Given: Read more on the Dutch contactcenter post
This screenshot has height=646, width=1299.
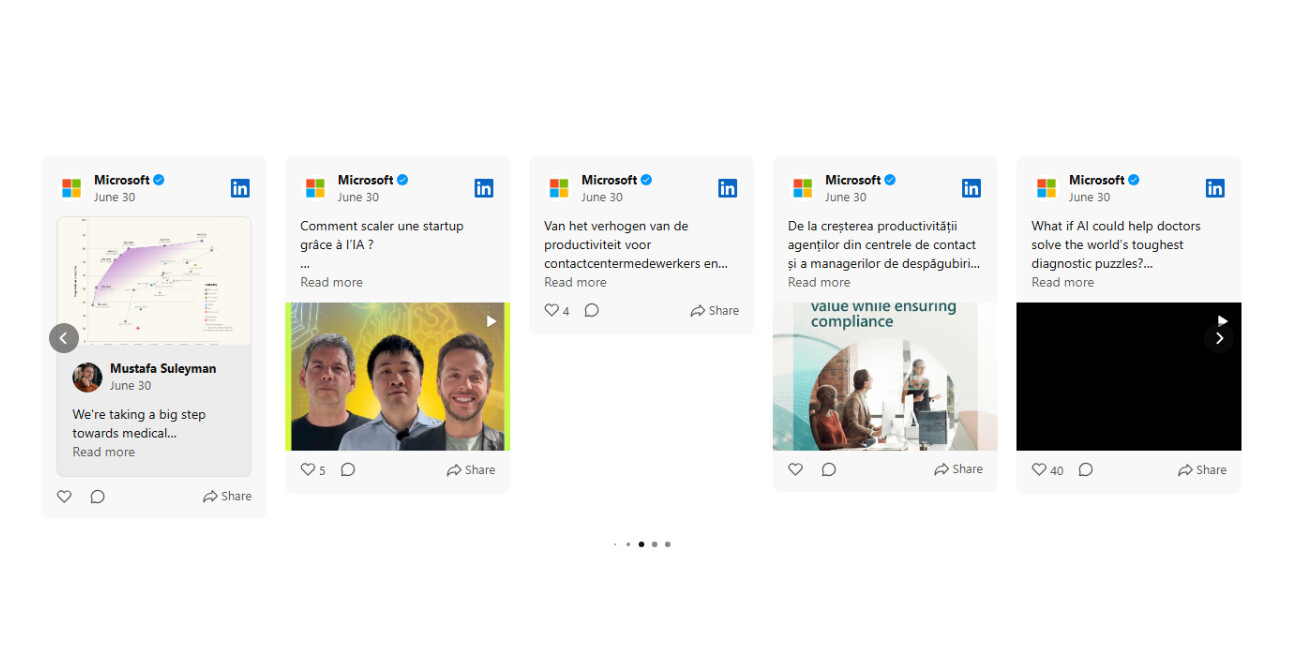Looking at the screenshot, I should click(575, 282).
